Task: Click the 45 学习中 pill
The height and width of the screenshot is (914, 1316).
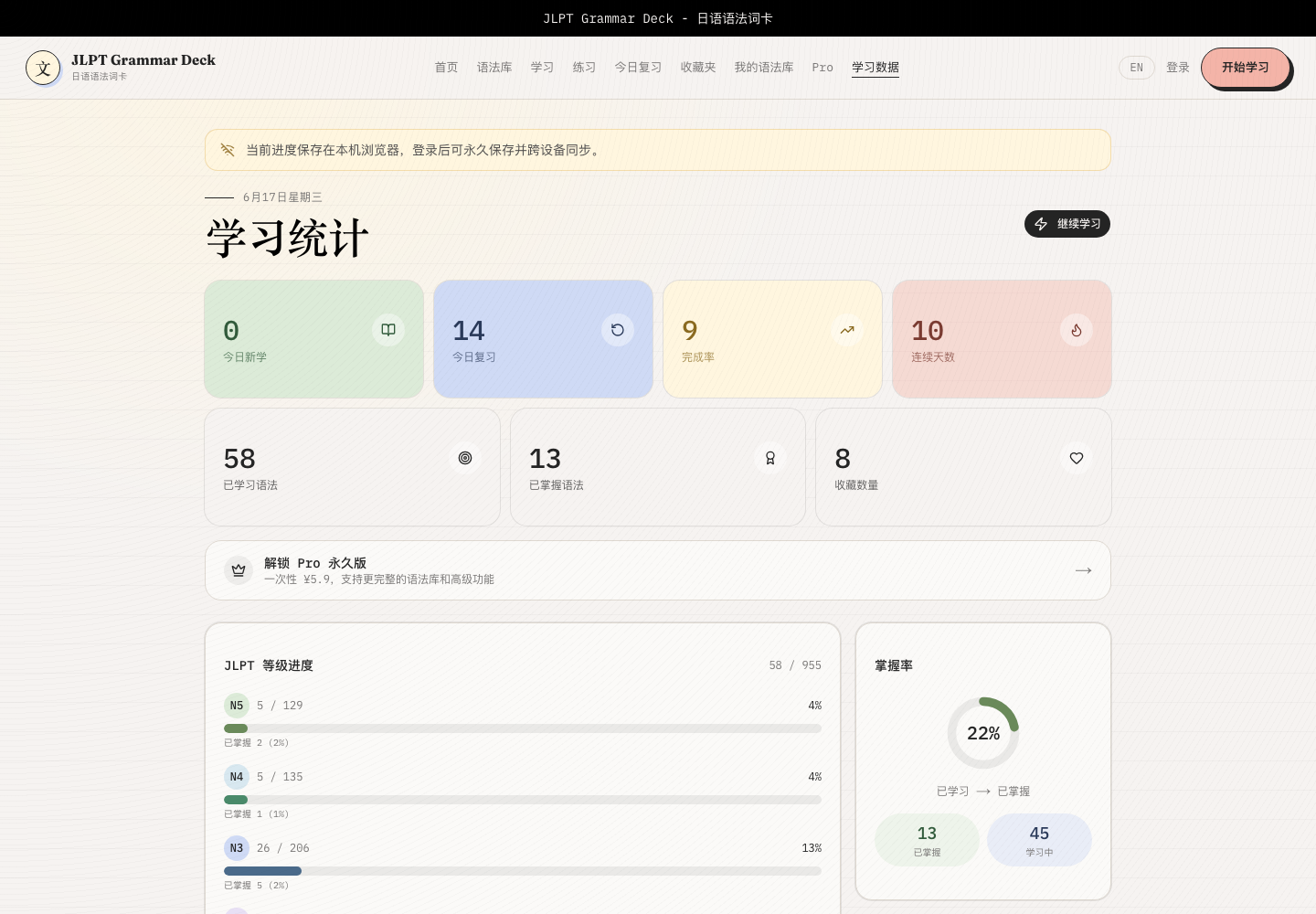Action: tap(1039, 840)
